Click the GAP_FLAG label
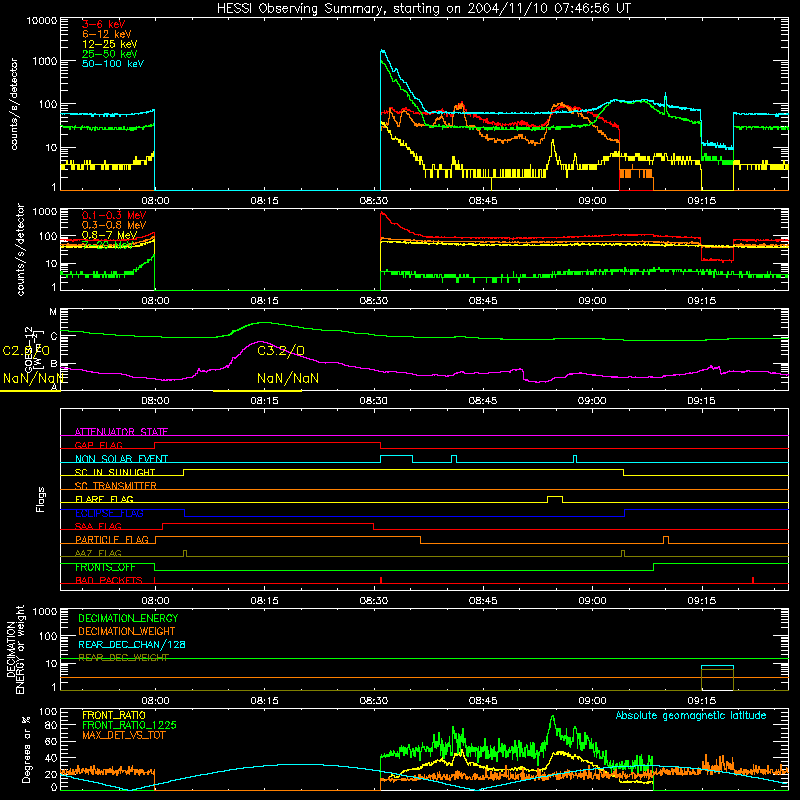 pyautogui.click(x=98, y=445)
